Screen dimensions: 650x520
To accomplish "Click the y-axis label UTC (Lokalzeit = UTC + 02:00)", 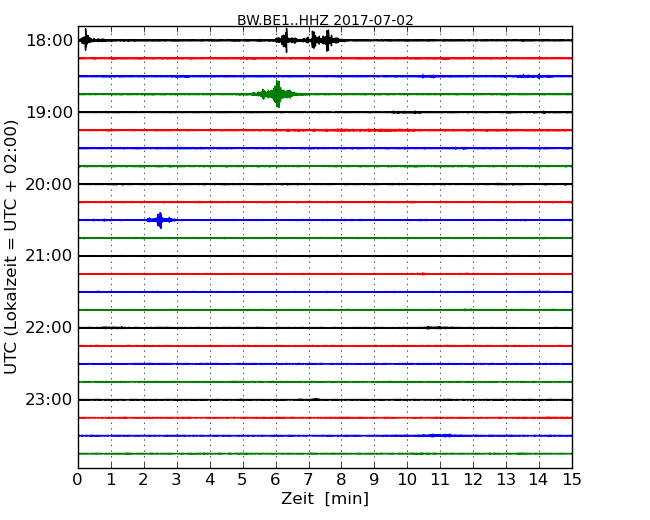I will (11, 248).
